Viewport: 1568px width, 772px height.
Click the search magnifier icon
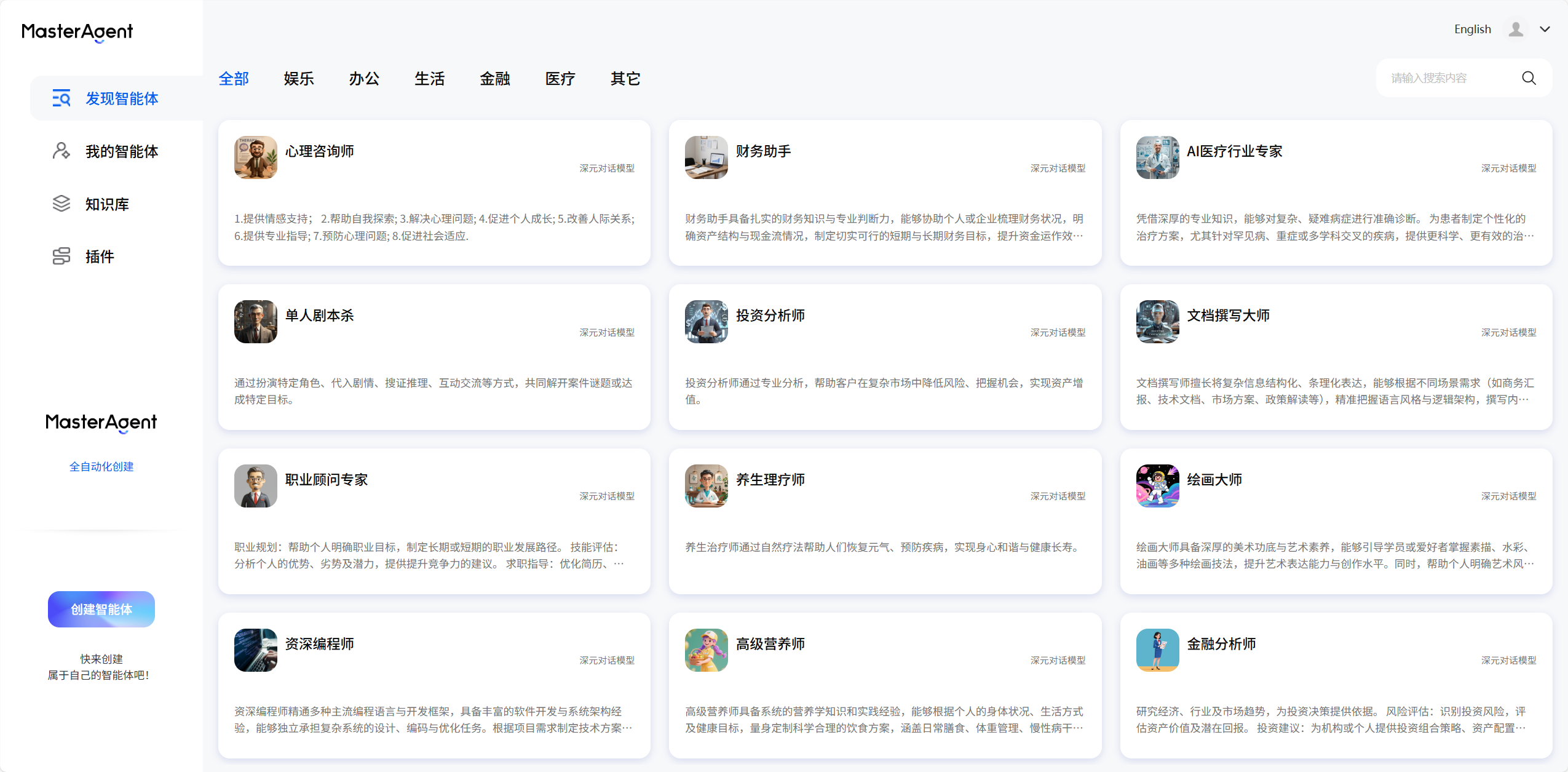pos(1529,78)
